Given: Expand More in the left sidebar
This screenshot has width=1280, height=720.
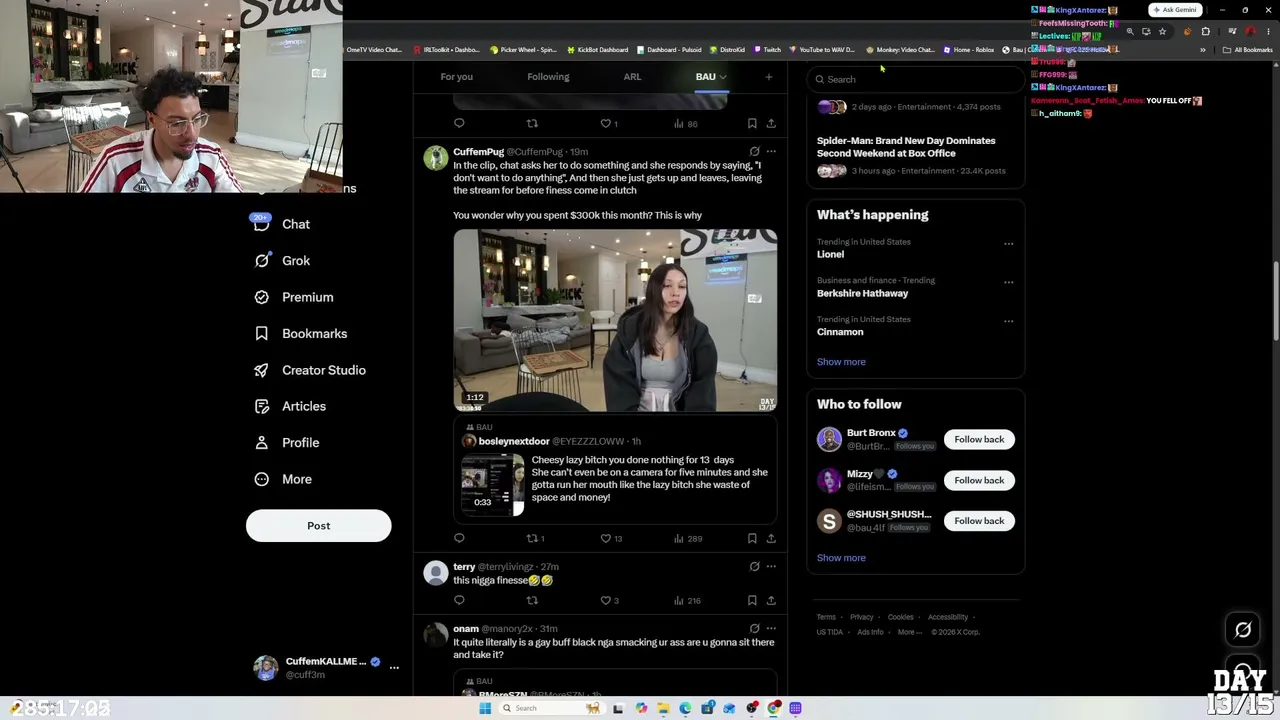Looking at the screenshot, I should (x=282, y=479).
